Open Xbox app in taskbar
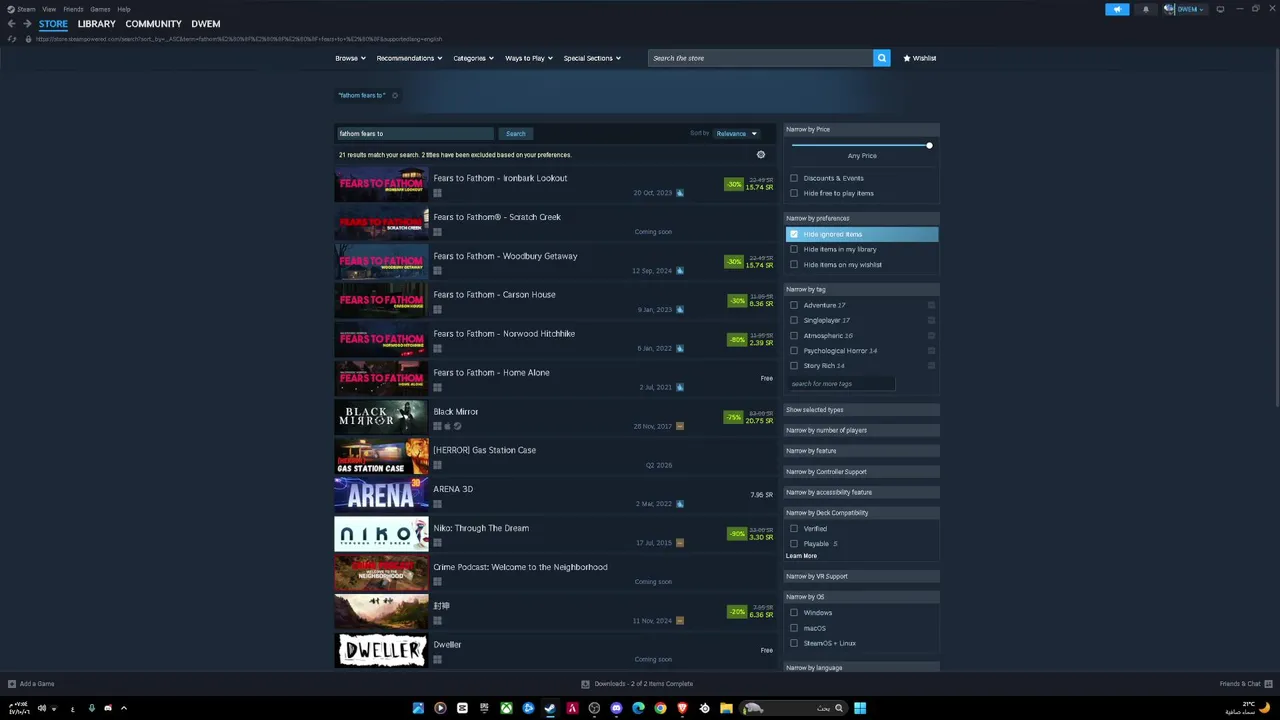The height and width of the screenshot is (720, 1280). pyautogui.click(x=506, y=708)
